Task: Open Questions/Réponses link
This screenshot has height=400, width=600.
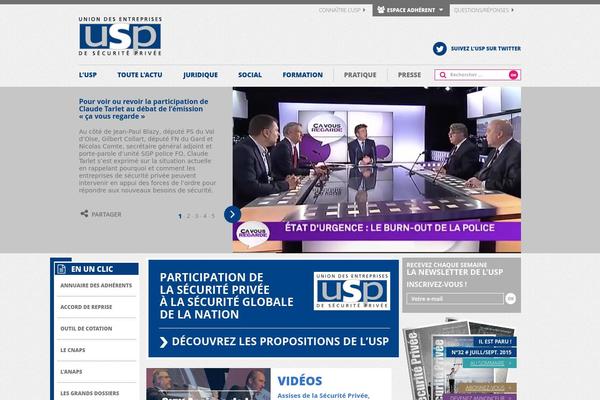Action: [484, 10]
